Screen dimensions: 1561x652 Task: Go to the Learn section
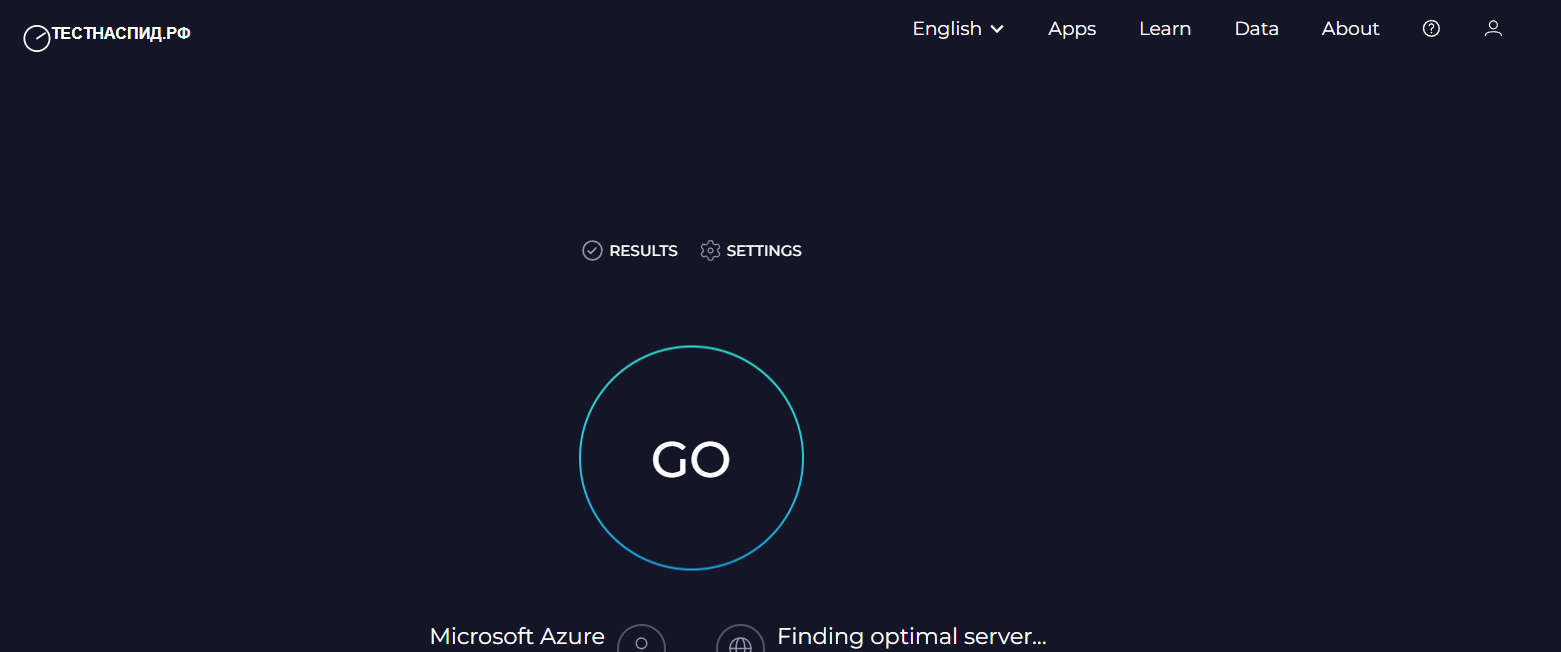pos(1165,29)
